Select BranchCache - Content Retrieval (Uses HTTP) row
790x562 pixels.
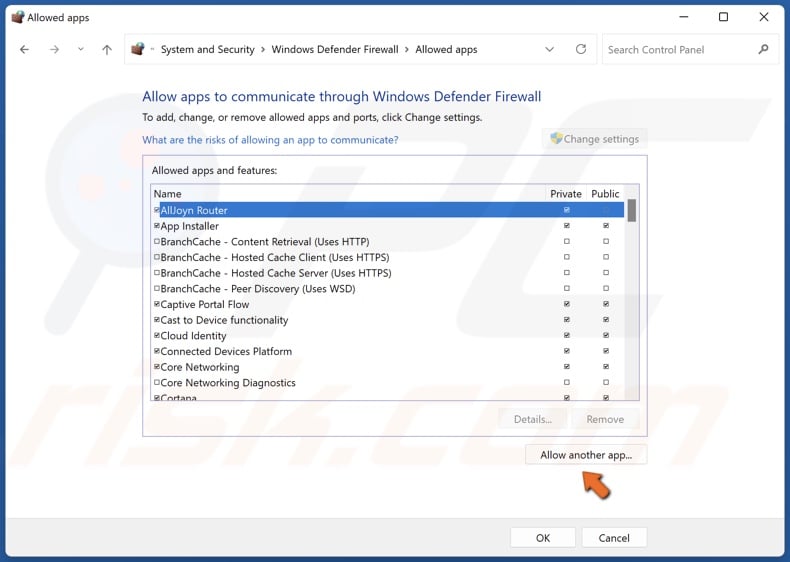388,241
